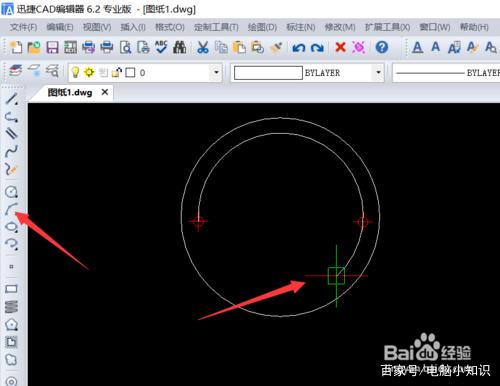Select the freehand sketch tool
Viewport: 500px width, 386px height.
12,169
